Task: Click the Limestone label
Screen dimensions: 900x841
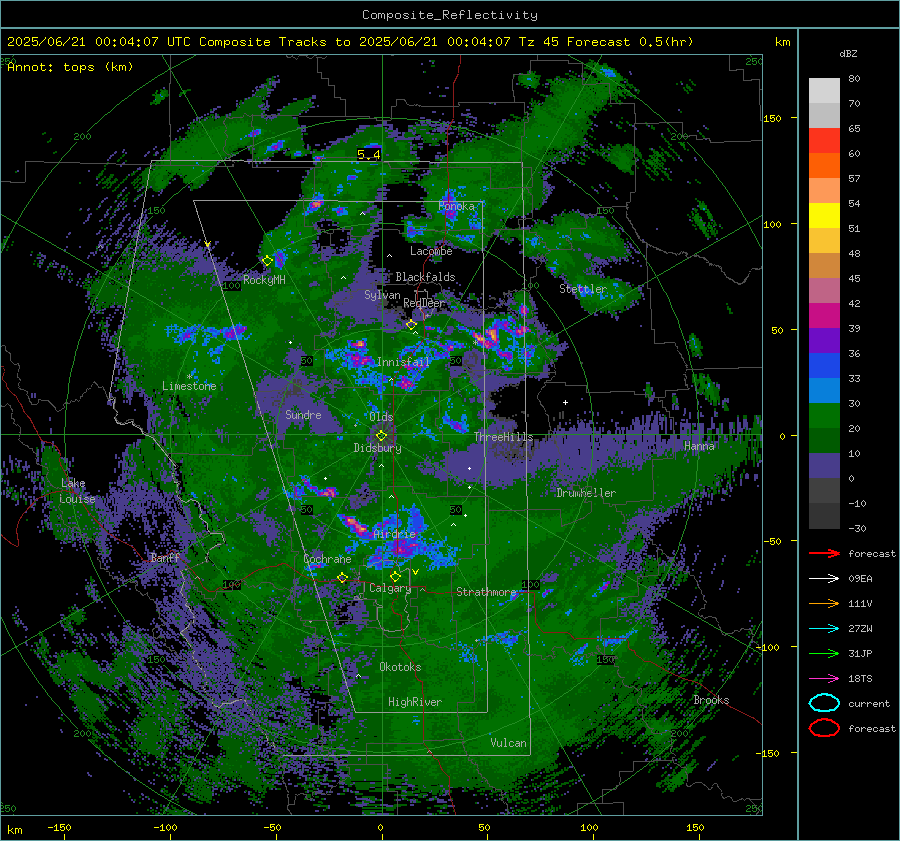Action: coord(189,386)
